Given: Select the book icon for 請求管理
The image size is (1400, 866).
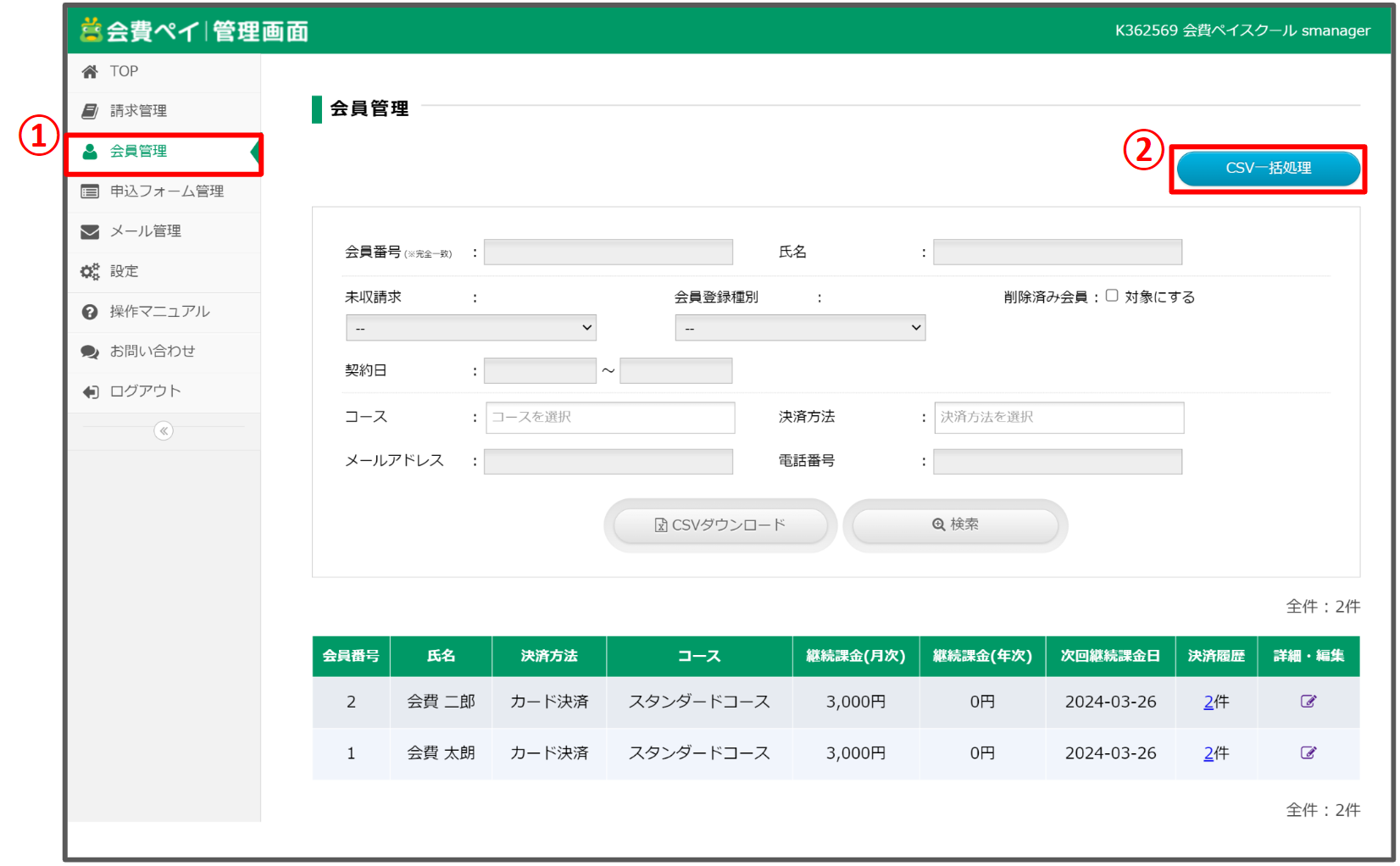Looking at the screenshot, I should pyautogui.click(x=90, y=110).
